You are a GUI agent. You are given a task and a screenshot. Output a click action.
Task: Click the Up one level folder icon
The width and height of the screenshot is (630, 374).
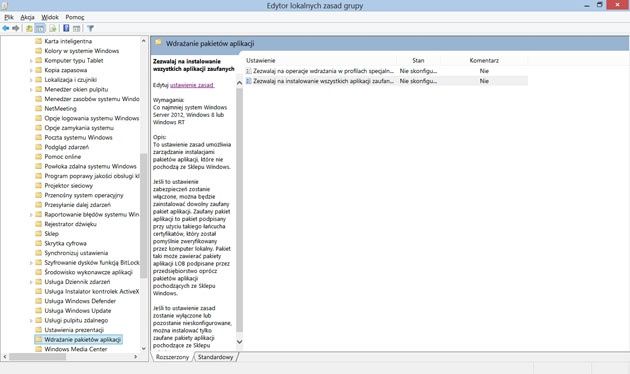tap(29, 28)
